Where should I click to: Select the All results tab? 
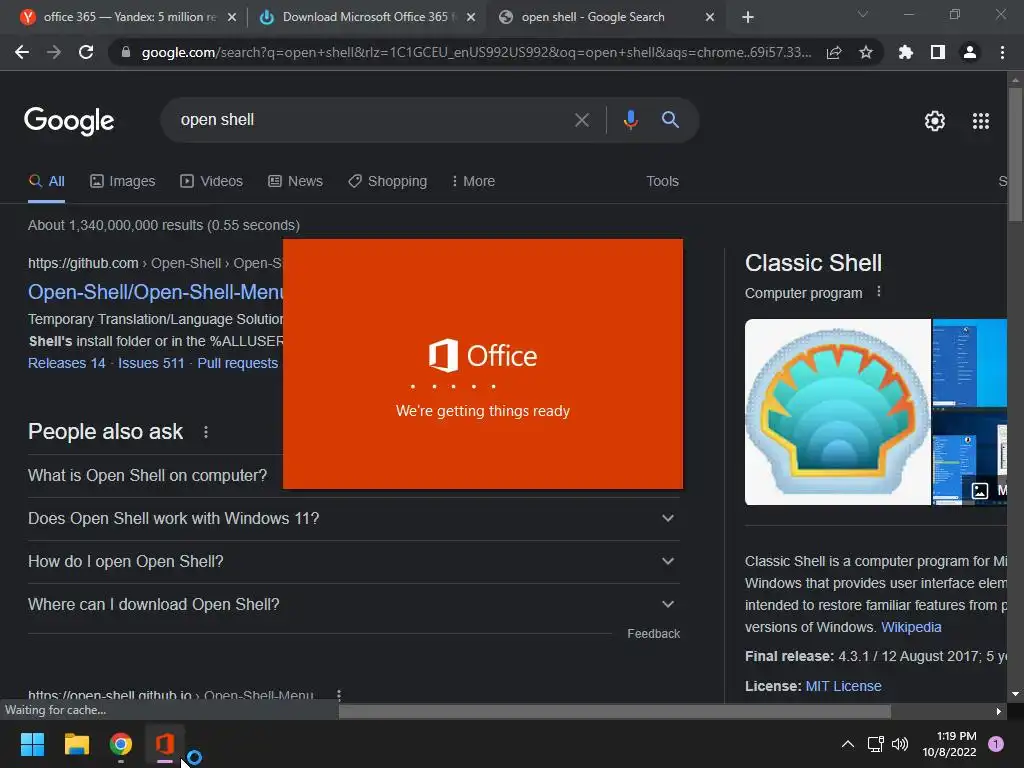point(46,182)
